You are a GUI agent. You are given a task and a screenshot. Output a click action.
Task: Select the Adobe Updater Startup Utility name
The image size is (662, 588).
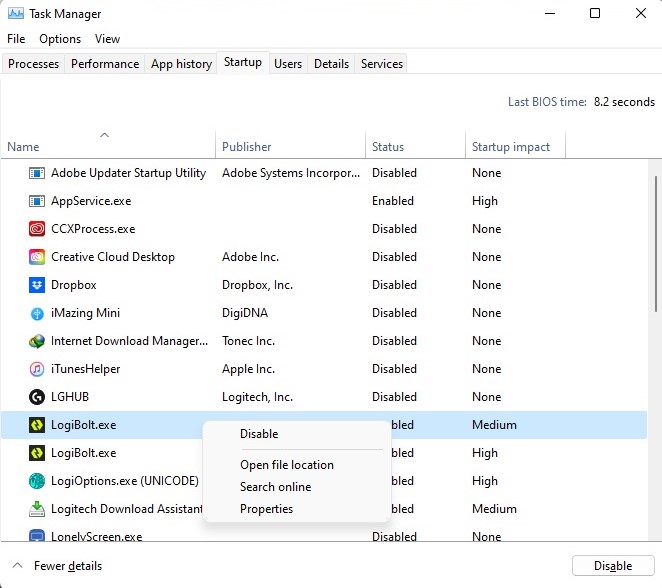pyautogui.click(x=128, y=173)
